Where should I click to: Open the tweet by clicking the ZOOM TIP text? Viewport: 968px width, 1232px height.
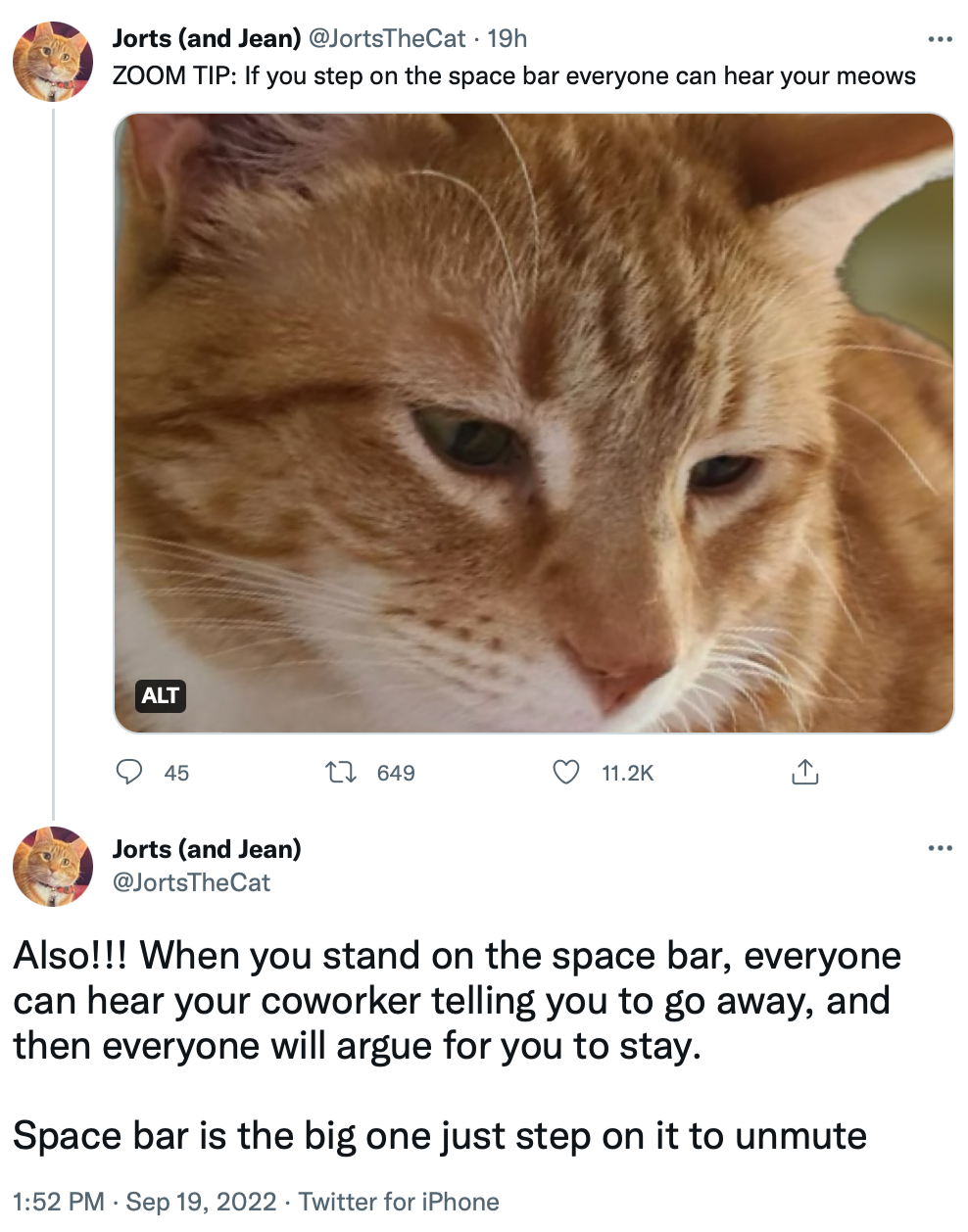click(x=513, y=76)
